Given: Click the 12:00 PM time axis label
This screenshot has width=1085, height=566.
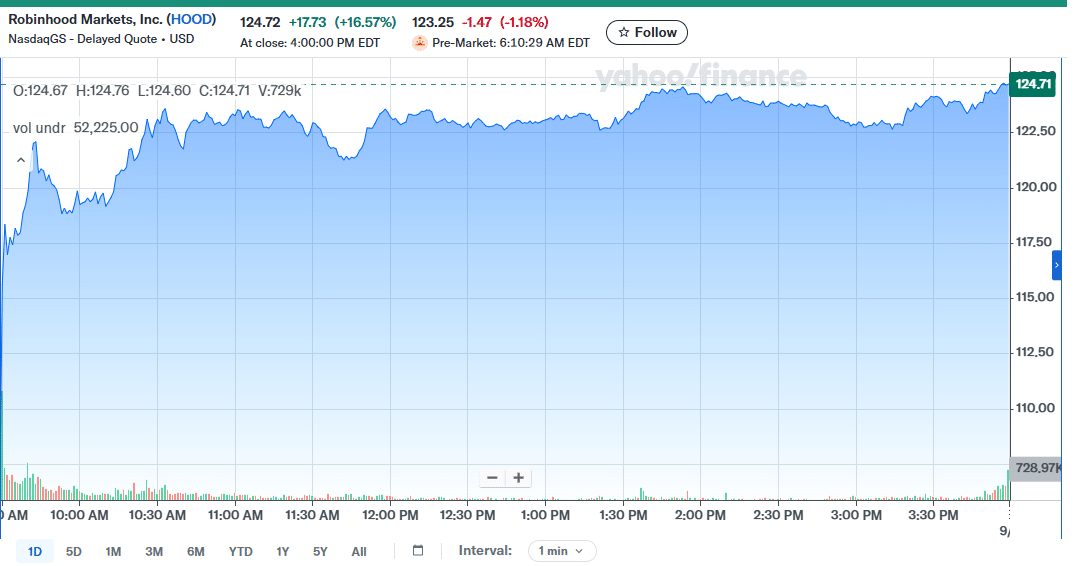Looking at the screenshot, I should point(390,515).
